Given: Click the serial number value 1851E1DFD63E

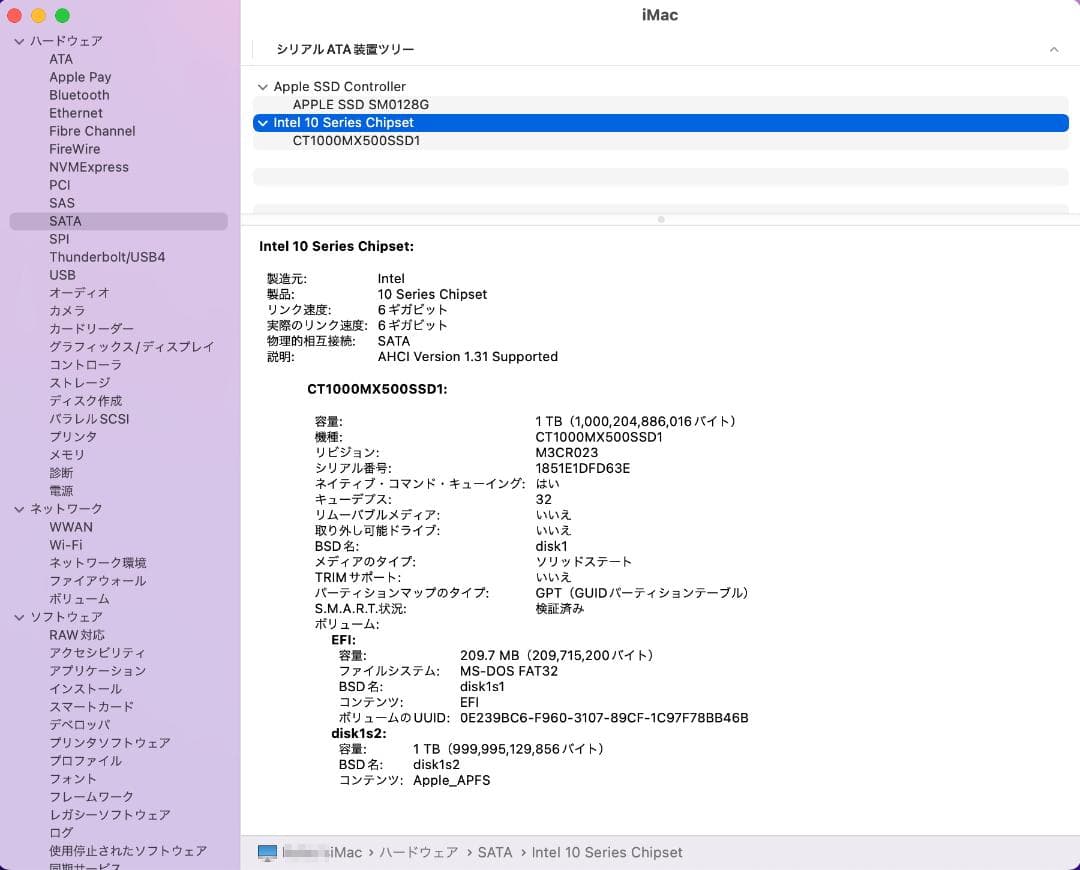Looking at the screenshot, I should coord(583,468).
